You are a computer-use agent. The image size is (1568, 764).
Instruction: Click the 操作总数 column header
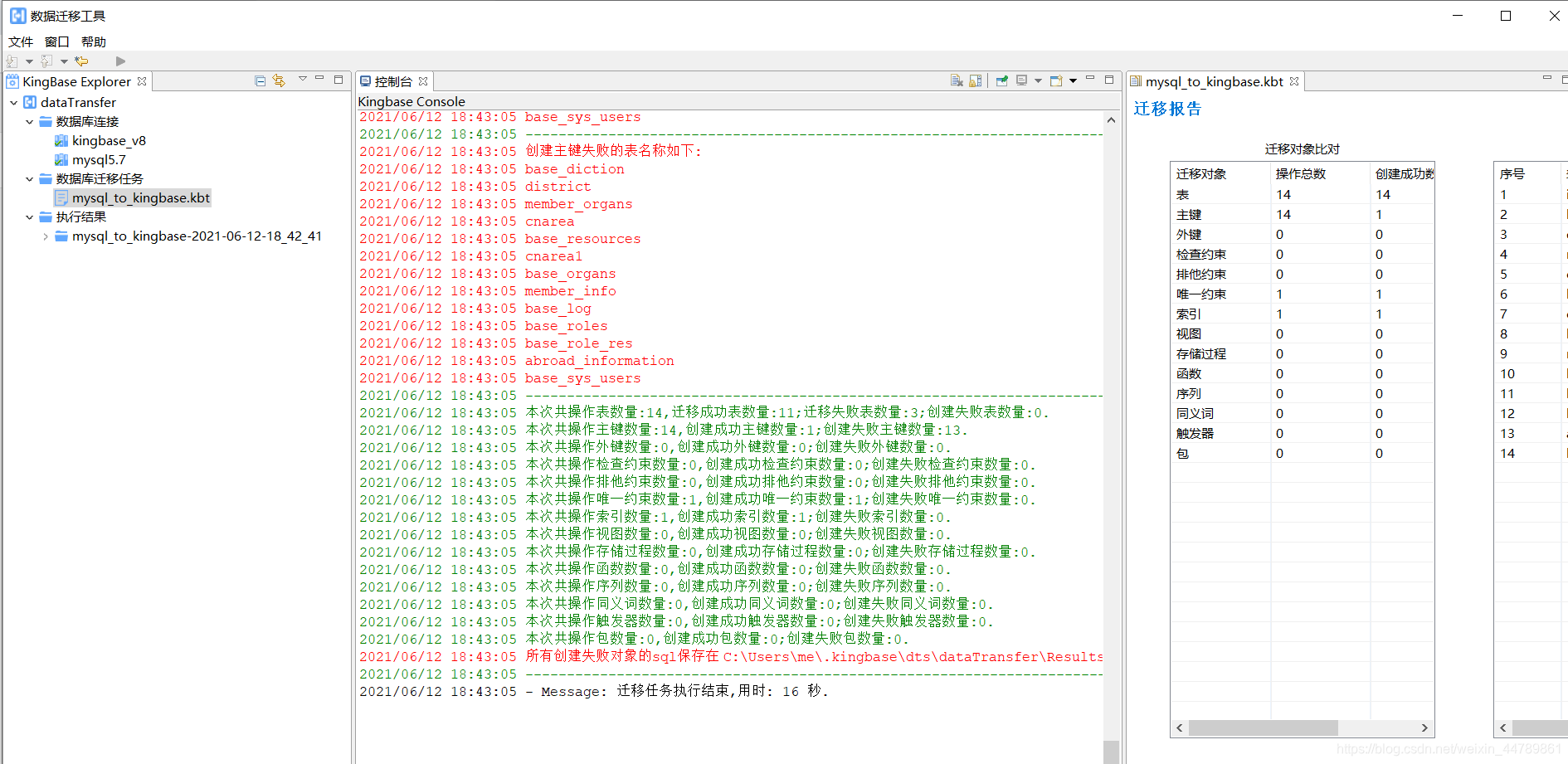click(x=1321, y=173)
